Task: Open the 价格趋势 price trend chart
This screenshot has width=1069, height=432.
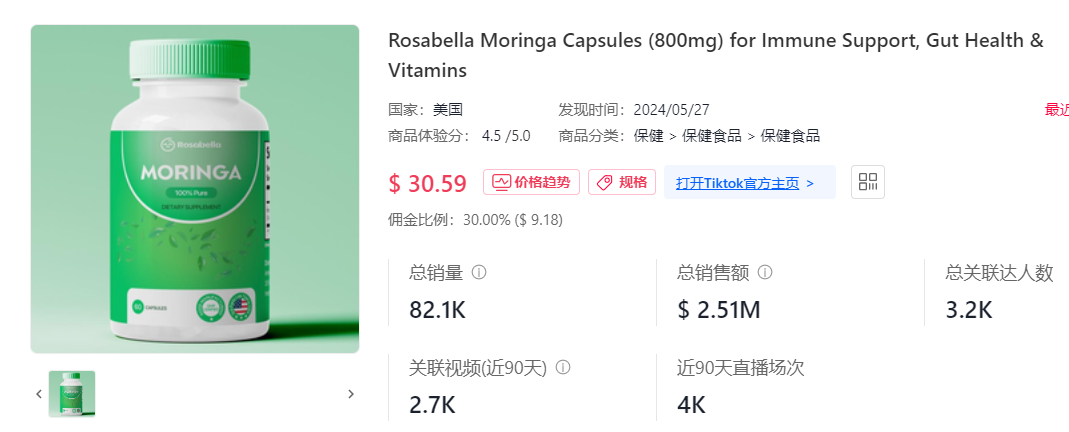Action: tap(532, 182)
